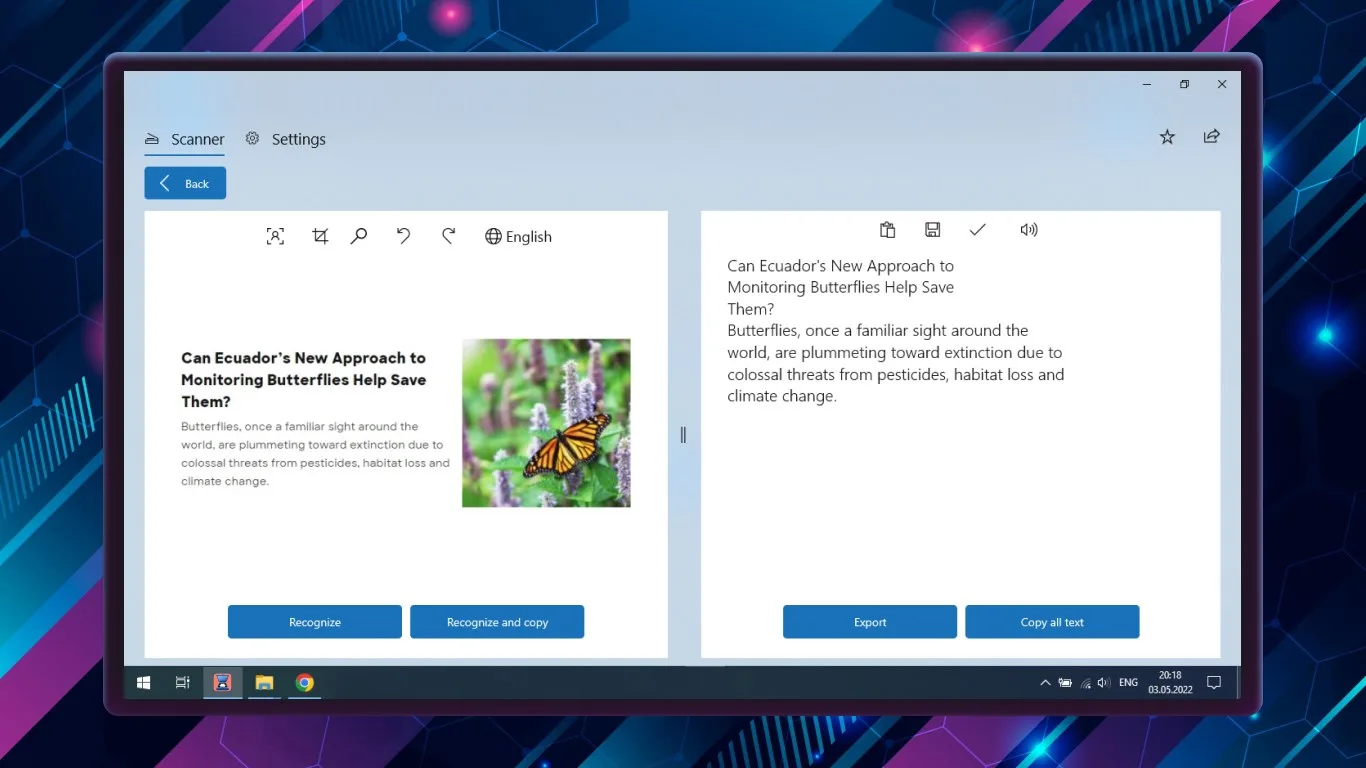Activate the crop tool icon
The image size is (1366, 768).
320,236
